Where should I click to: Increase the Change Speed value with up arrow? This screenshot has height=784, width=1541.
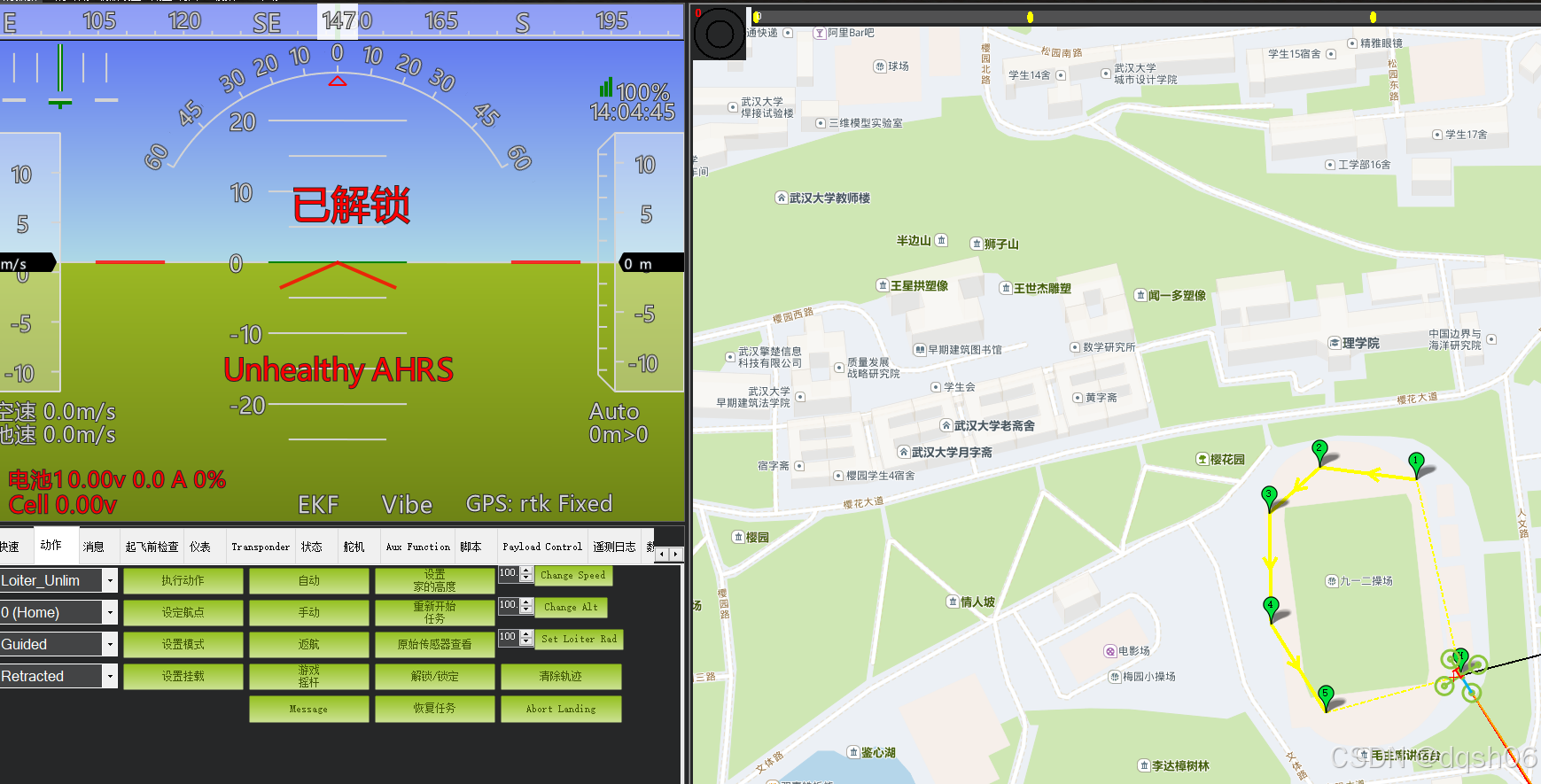coord(526,571)
